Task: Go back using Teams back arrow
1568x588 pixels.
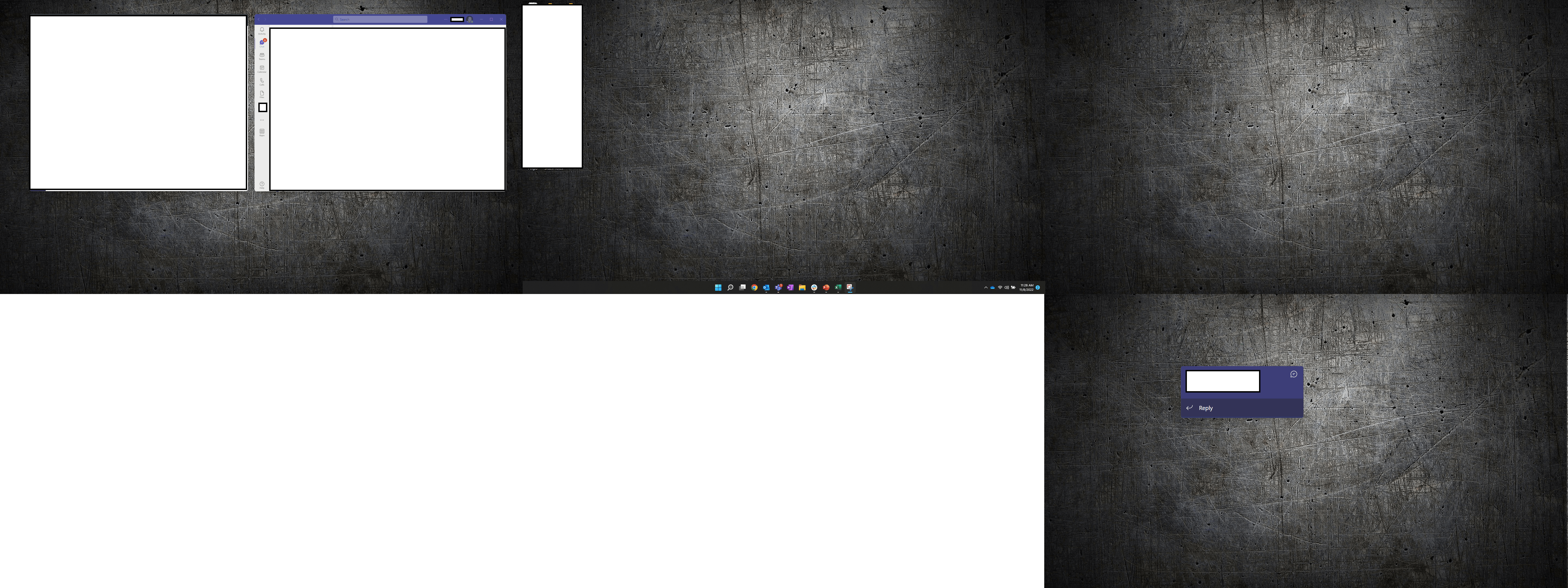Action: pos(259,20)
